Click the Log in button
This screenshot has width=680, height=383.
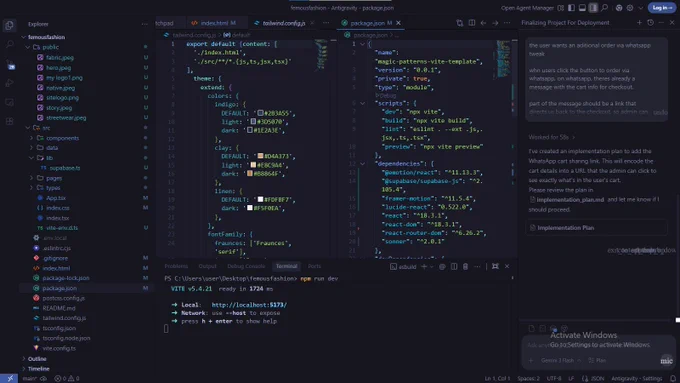(662, 8)
